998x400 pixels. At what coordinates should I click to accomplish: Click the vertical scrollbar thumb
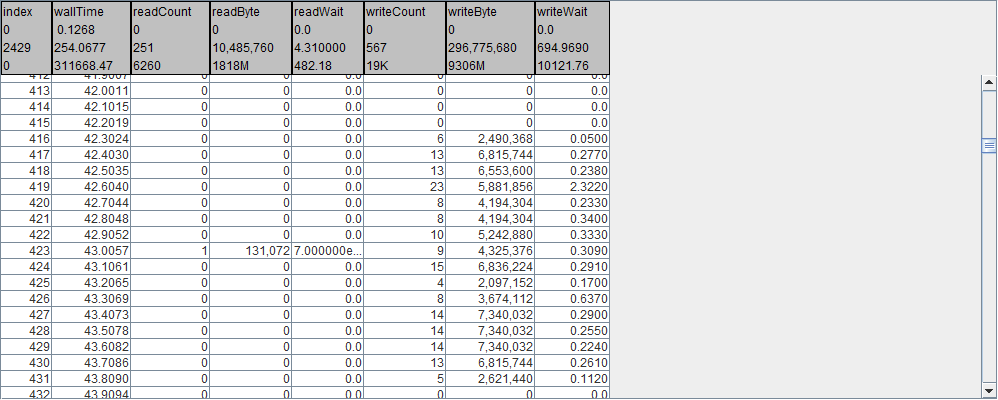pos(989,145)
